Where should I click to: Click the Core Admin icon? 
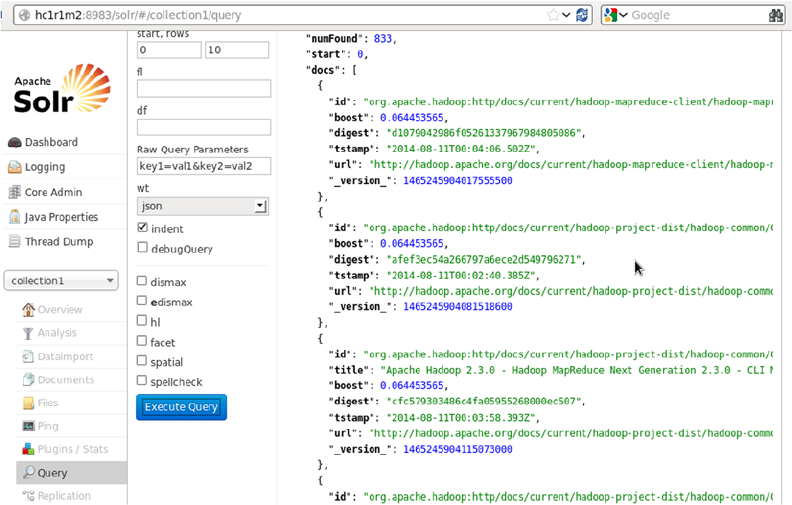point(15,192)
